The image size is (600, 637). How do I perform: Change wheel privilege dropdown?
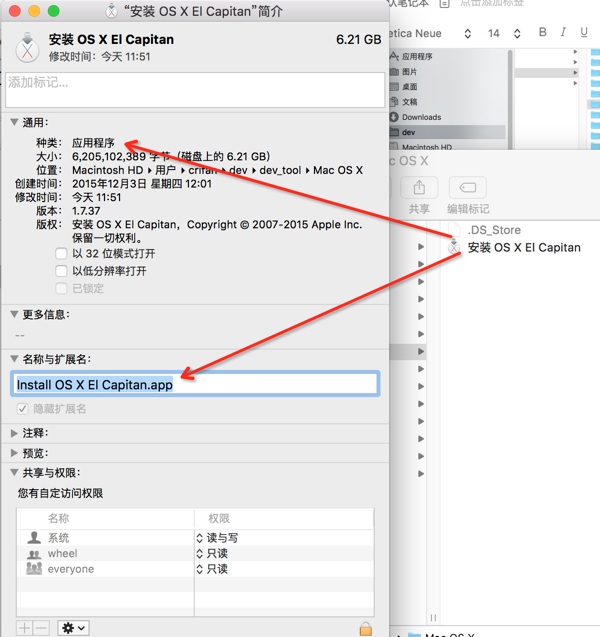coord(212,553)
